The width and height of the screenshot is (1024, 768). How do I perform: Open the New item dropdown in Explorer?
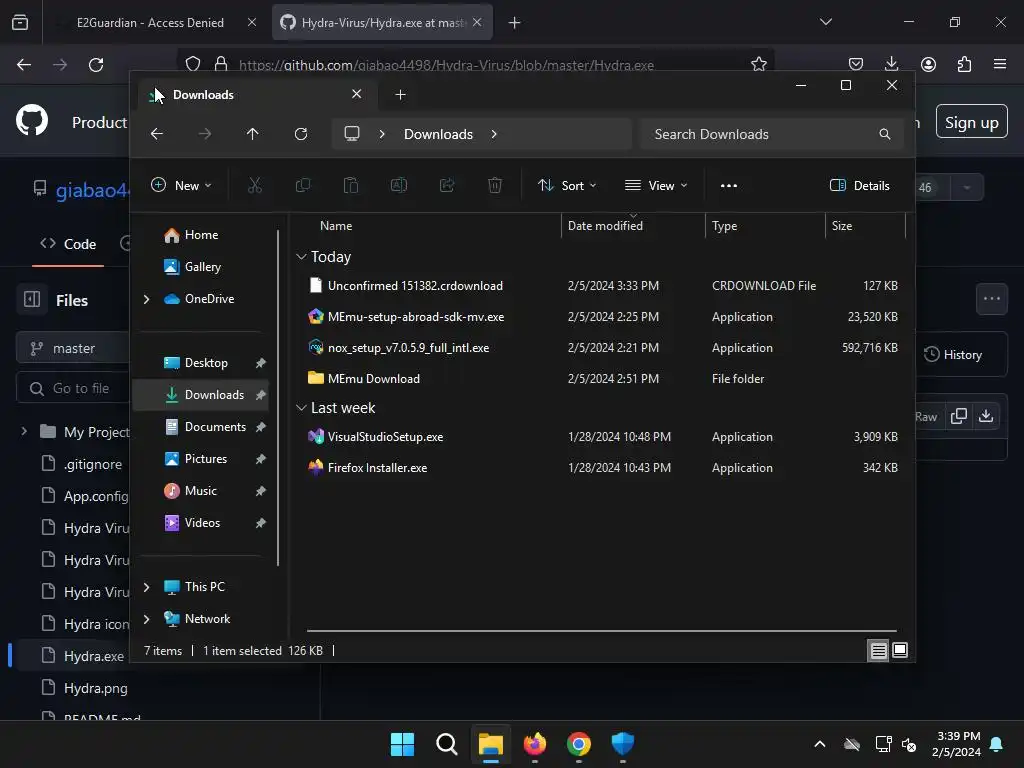(181, 185)
